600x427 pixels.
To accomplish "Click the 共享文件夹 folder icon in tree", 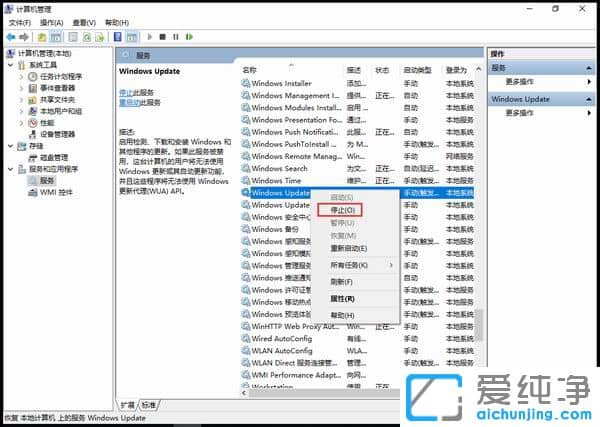I will [33, 100].
